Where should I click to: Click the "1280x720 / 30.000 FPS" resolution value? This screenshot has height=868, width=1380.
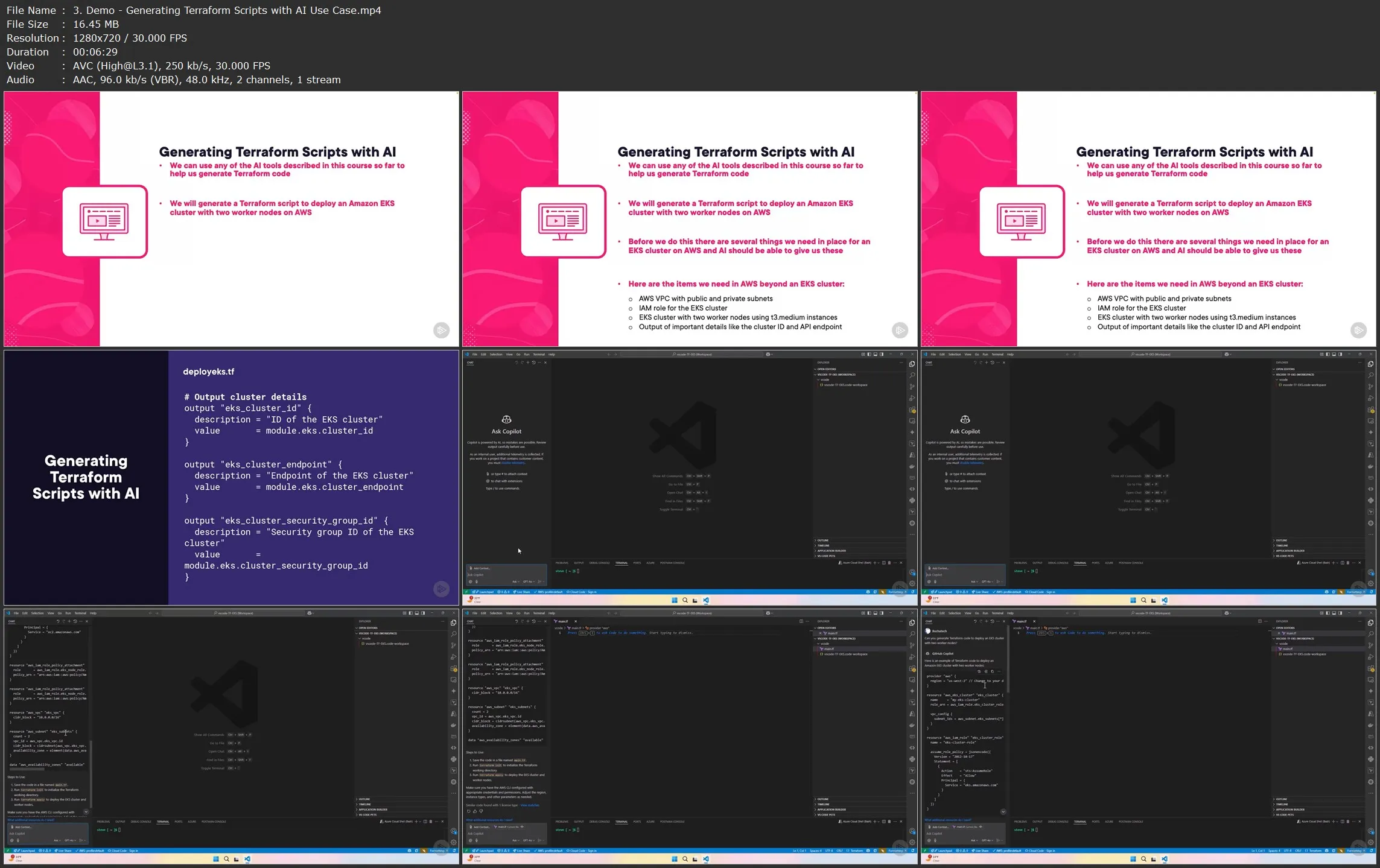[x=130, y=38]
